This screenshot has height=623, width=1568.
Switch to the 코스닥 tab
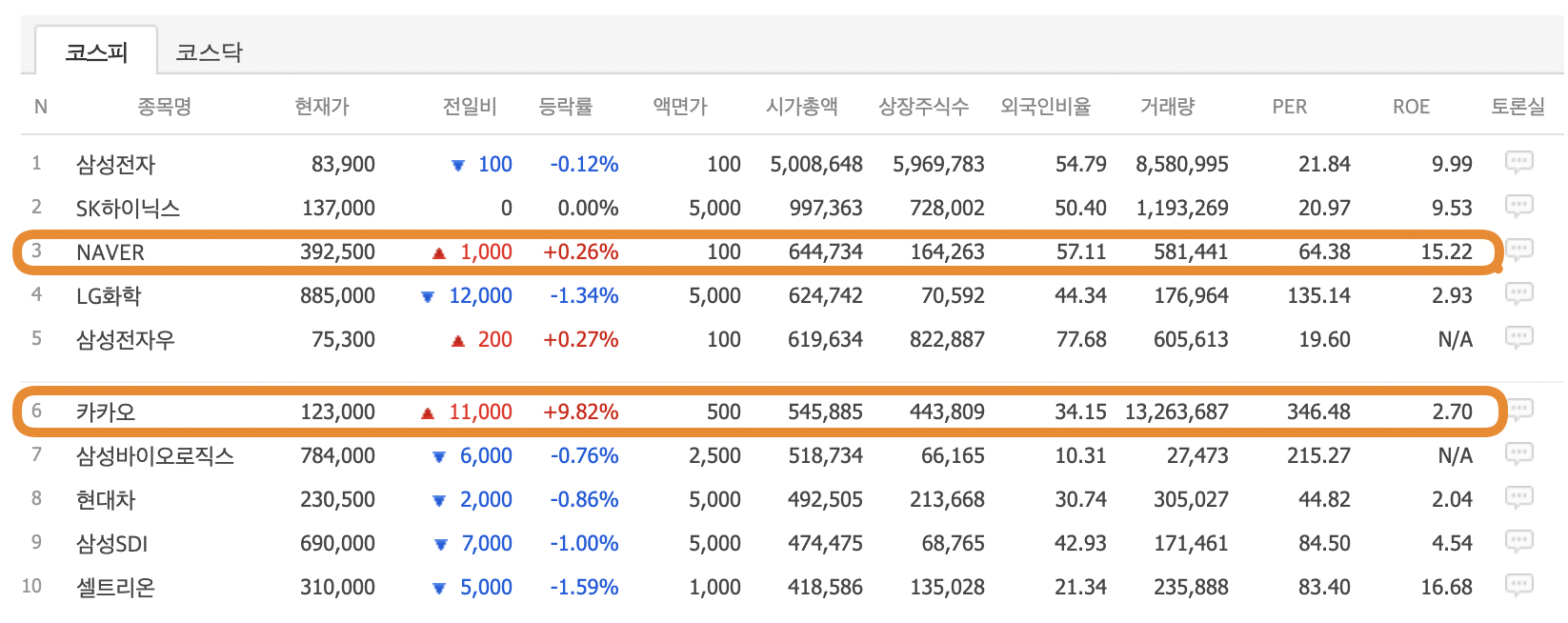tap(210, 51)
